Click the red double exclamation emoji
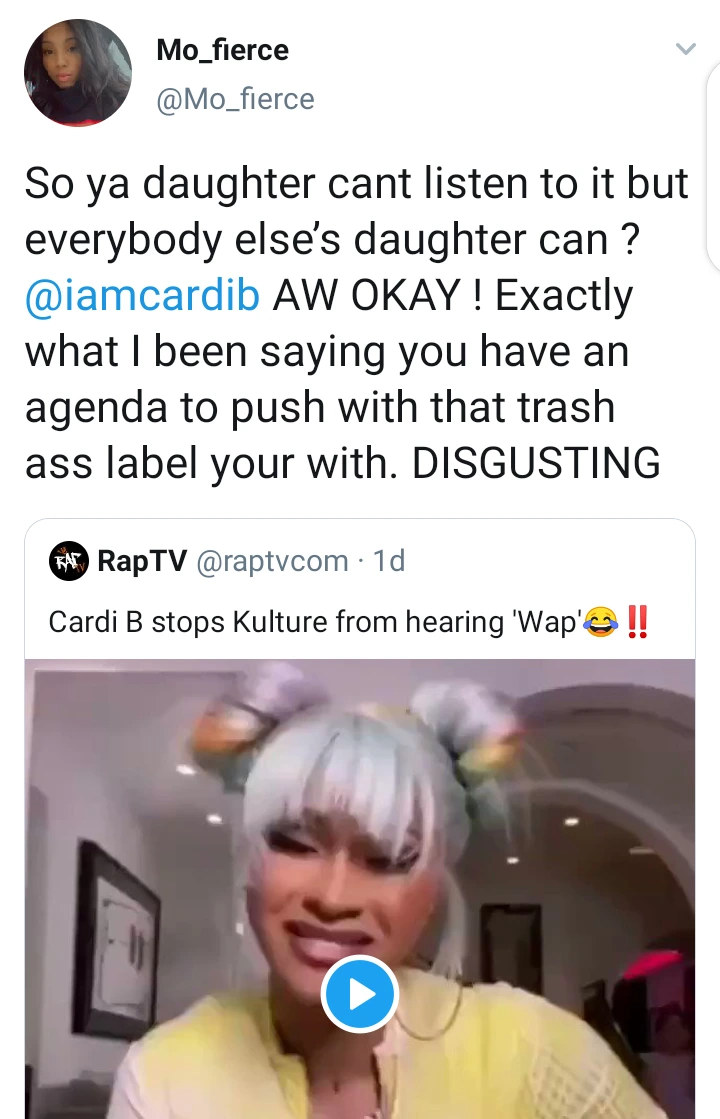 click(x=637, y=622)
